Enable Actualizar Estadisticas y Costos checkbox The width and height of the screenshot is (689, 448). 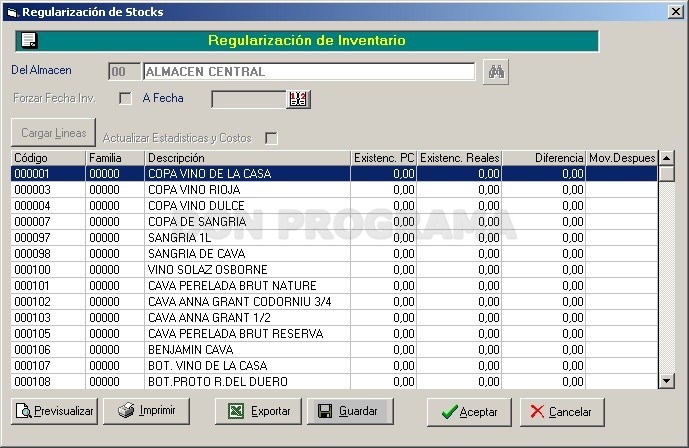[x=272, y=138]
